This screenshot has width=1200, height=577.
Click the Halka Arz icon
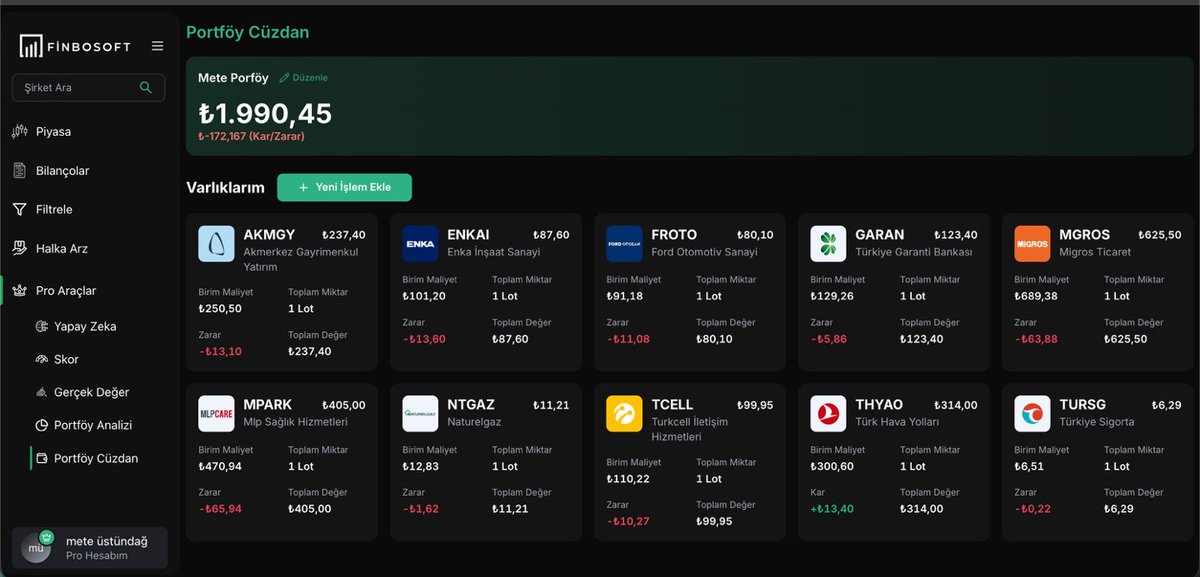19,248
